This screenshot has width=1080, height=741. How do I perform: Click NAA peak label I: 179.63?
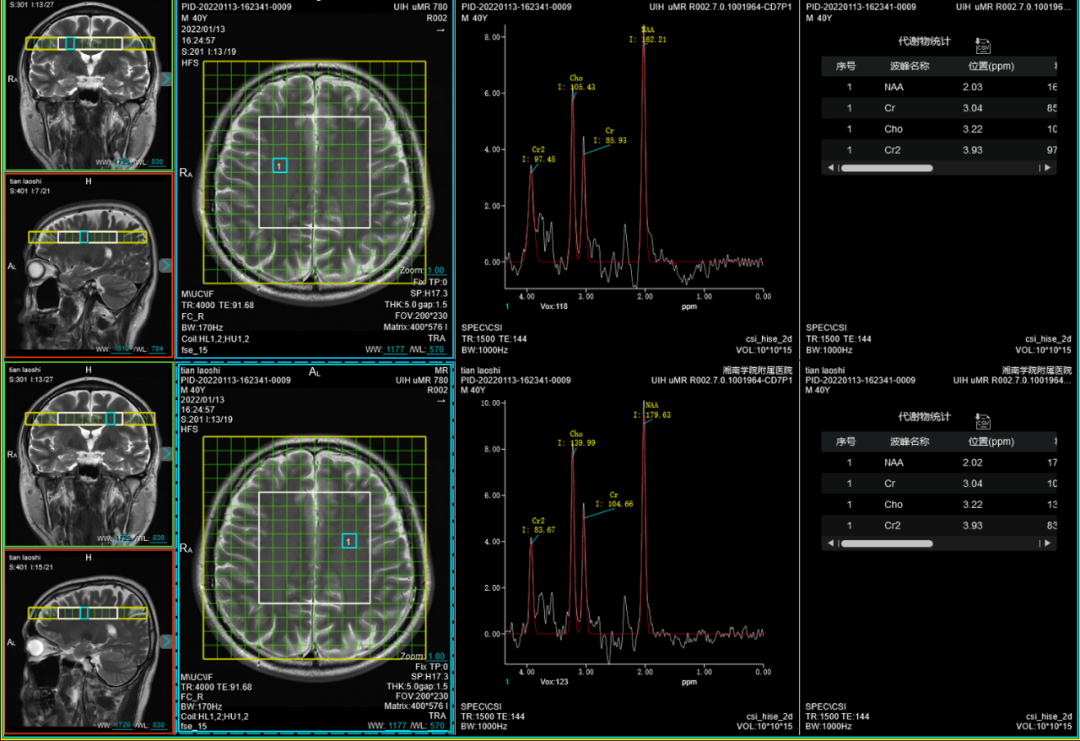pyautogui.click(x=652, y=415)
